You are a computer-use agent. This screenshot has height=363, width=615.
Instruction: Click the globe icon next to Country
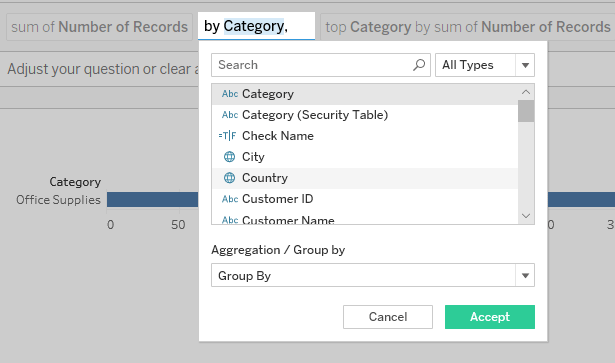pos(229,178)
